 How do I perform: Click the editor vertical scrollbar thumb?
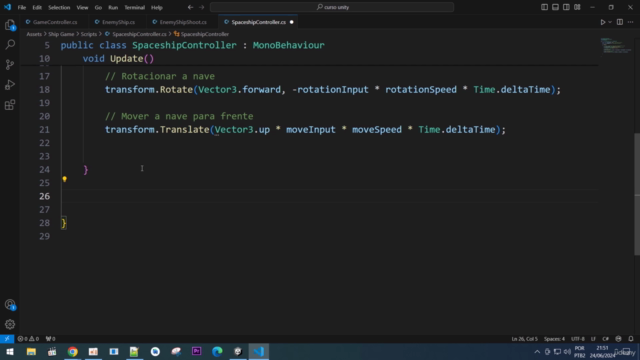click(x=637, y=194)
